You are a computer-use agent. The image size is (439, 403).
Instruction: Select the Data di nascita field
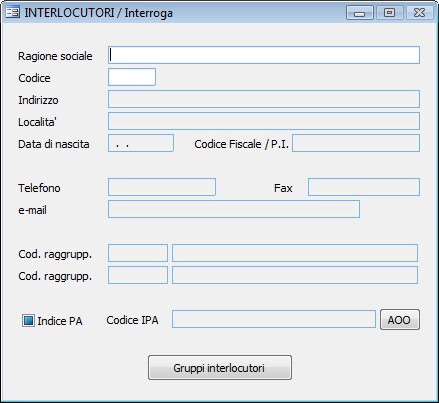point(141,143)
